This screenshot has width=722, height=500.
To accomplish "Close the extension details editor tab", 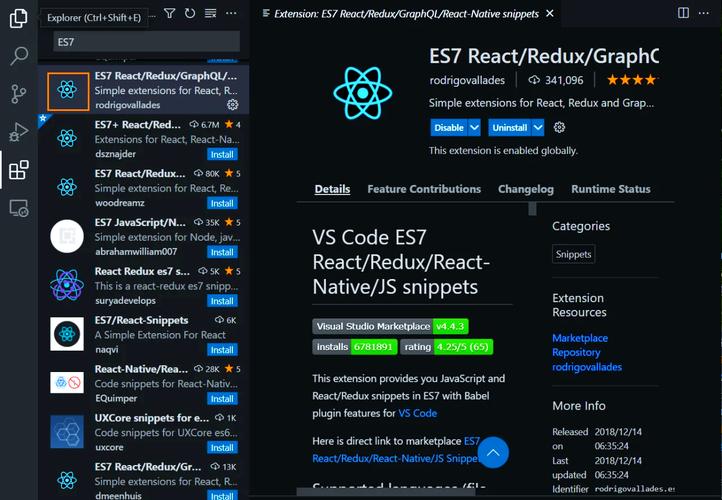I will tap(550, 14).
